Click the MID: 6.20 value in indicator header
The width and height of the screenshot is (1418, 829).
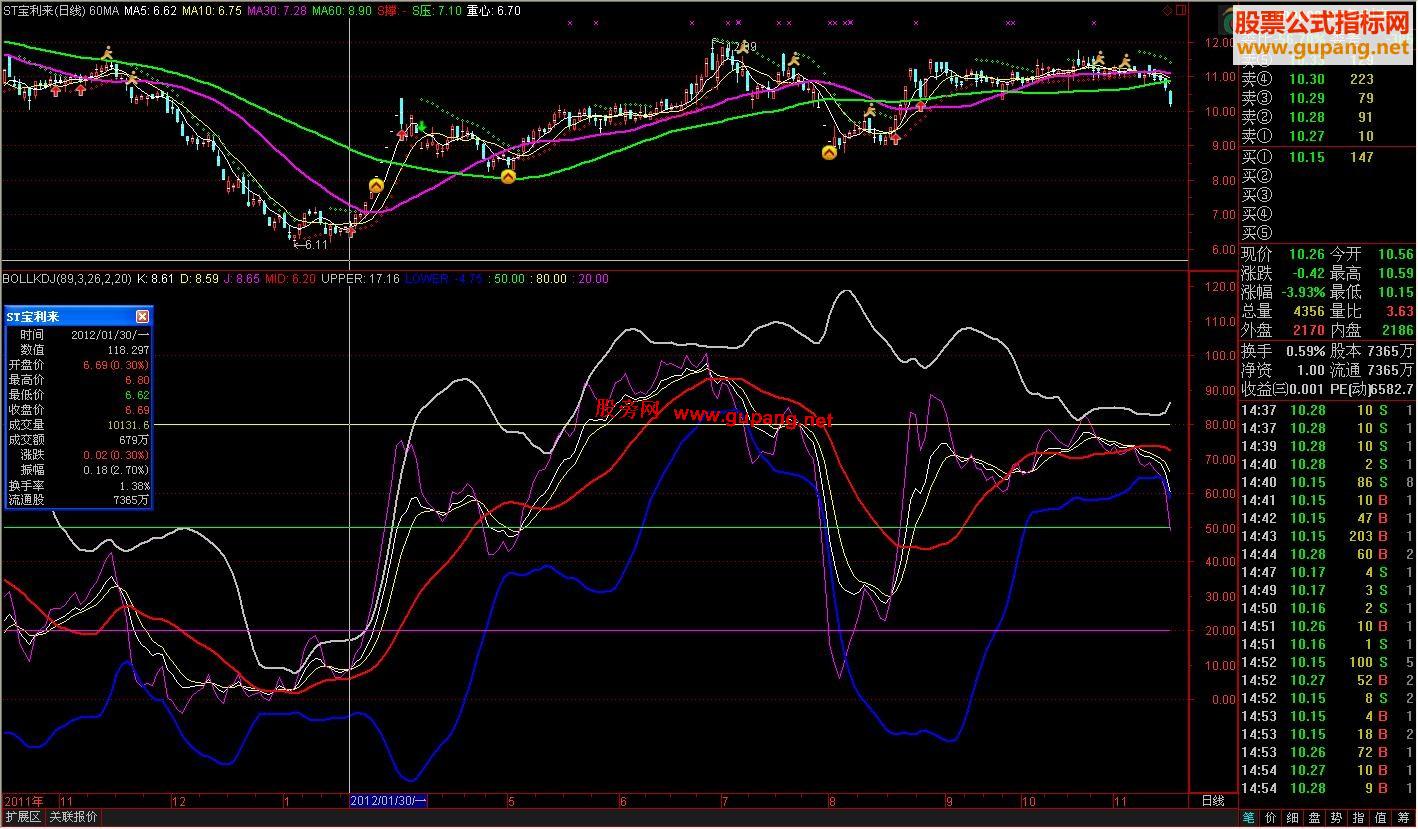click(290, 279)
